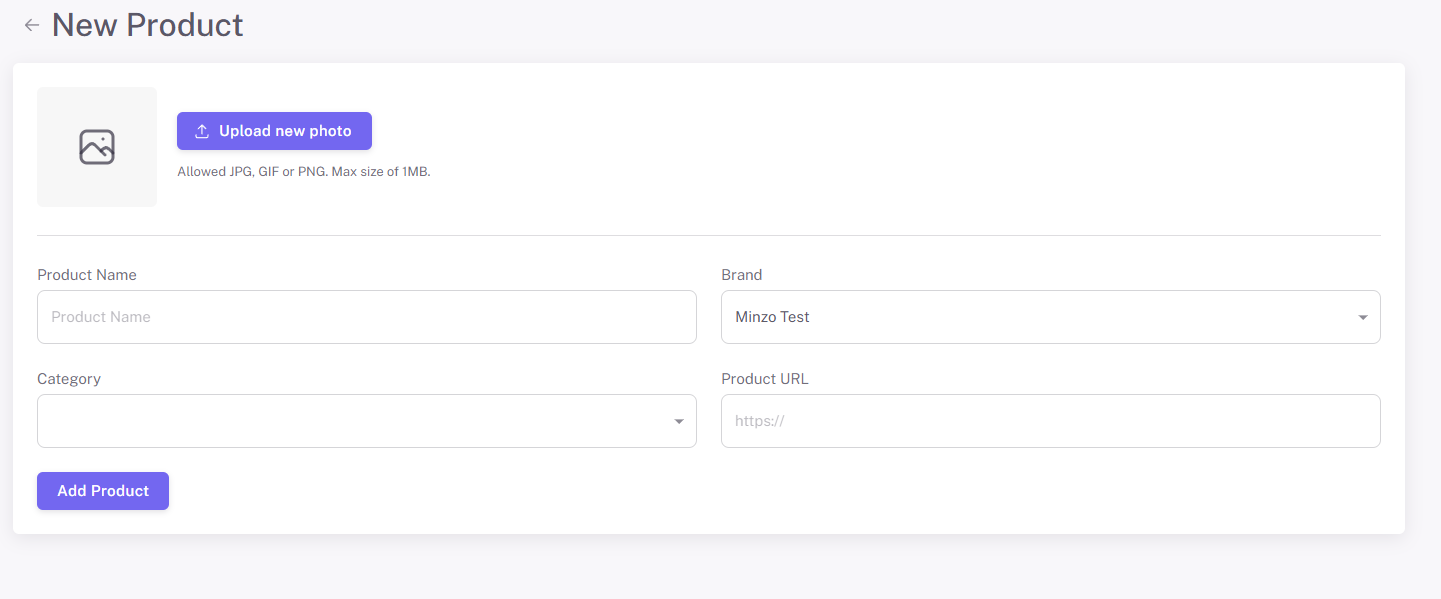Click the Product Name field label
Image resolution: width=1441 pixels, height=599 pixels.
click(87, 275)
